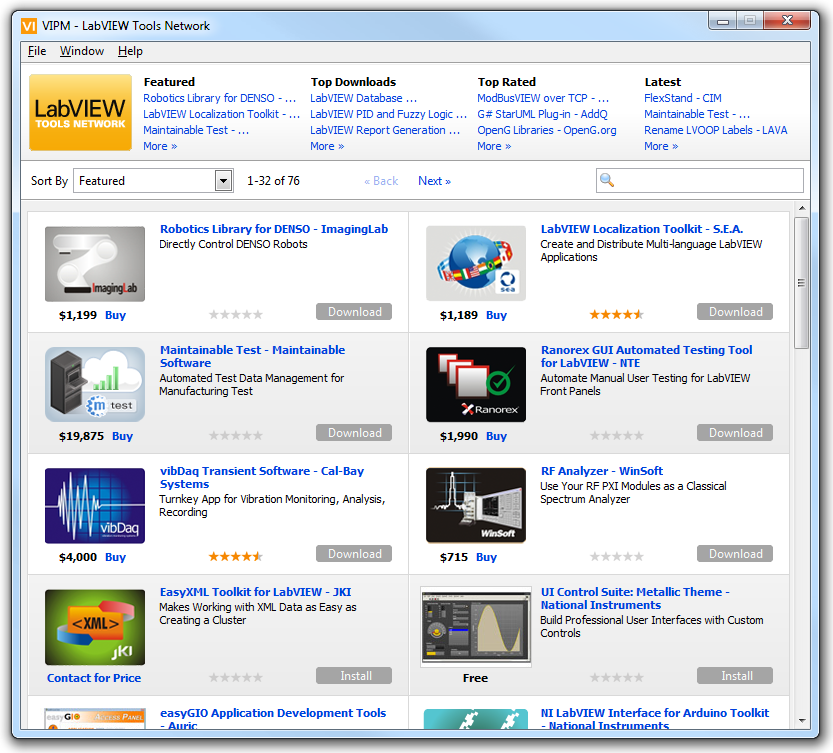The width and height of the screenshot is (833, 753).
Task: Rate the LabVIEW Localization Toolkit stars
Action: click(616, 314)
